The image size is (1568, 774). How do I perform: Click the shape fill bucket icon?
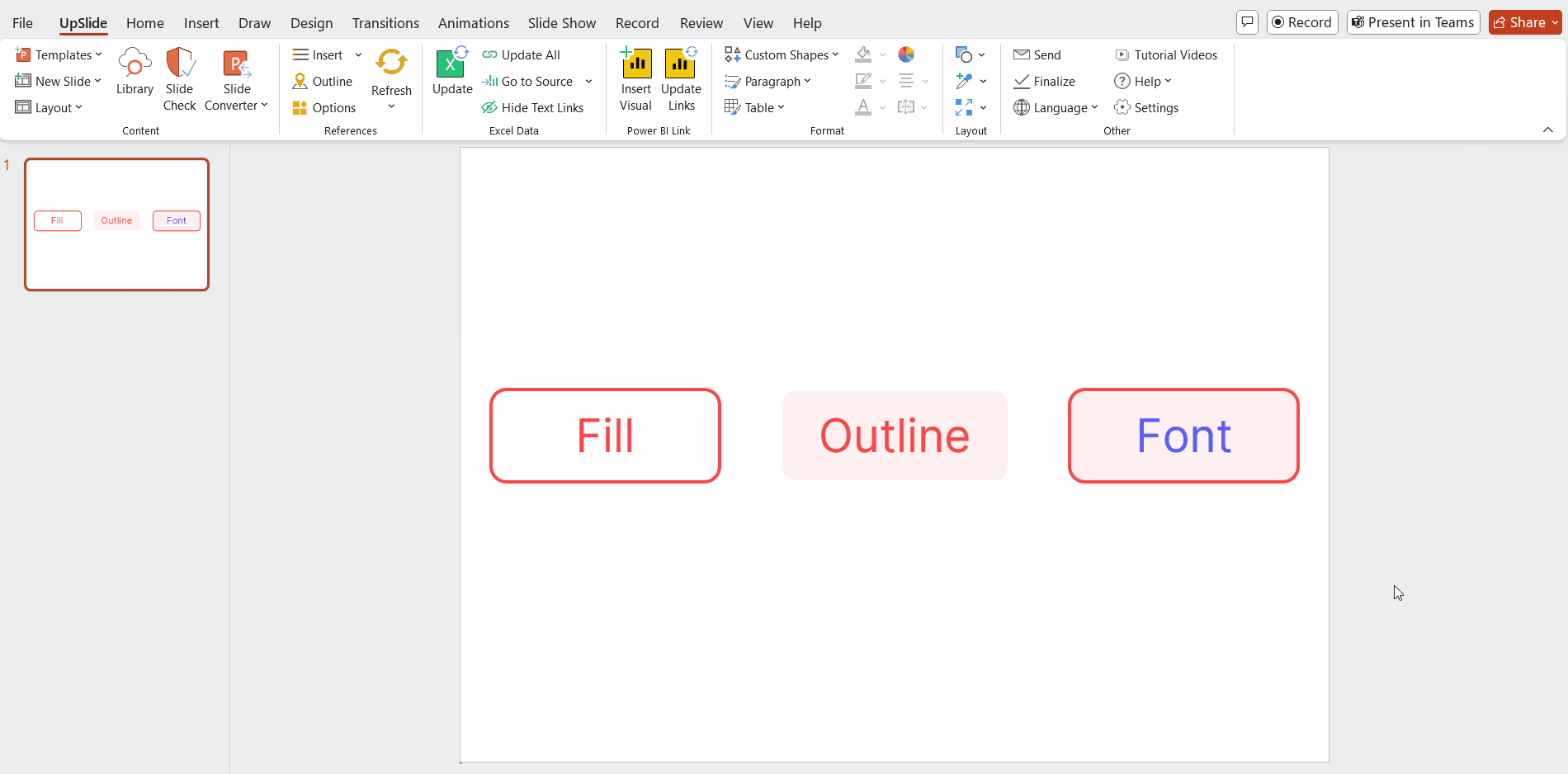click(x=863, y=54)
